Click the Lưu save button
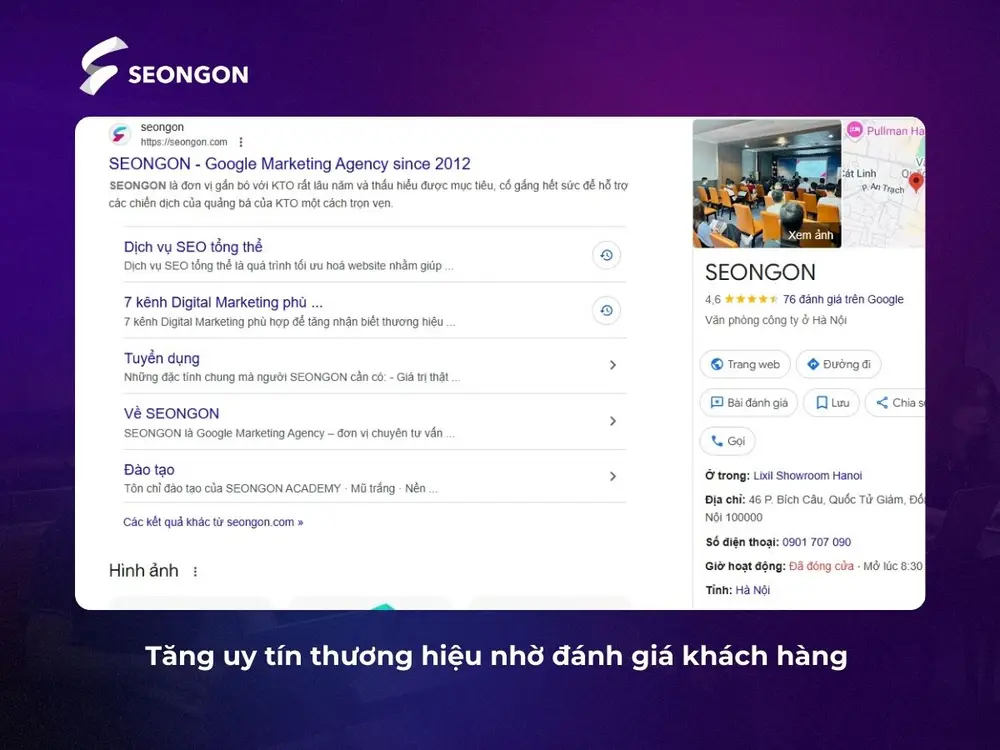The image size is (1000, 750). click(x=832, y=402)
